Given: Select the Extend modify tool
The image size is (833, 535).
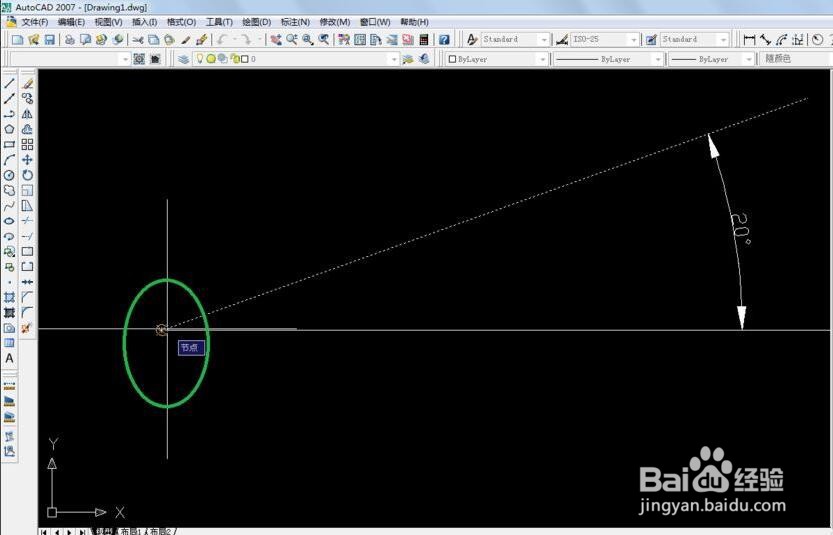Looking at the screenshot, I should [x=28, y=236].
